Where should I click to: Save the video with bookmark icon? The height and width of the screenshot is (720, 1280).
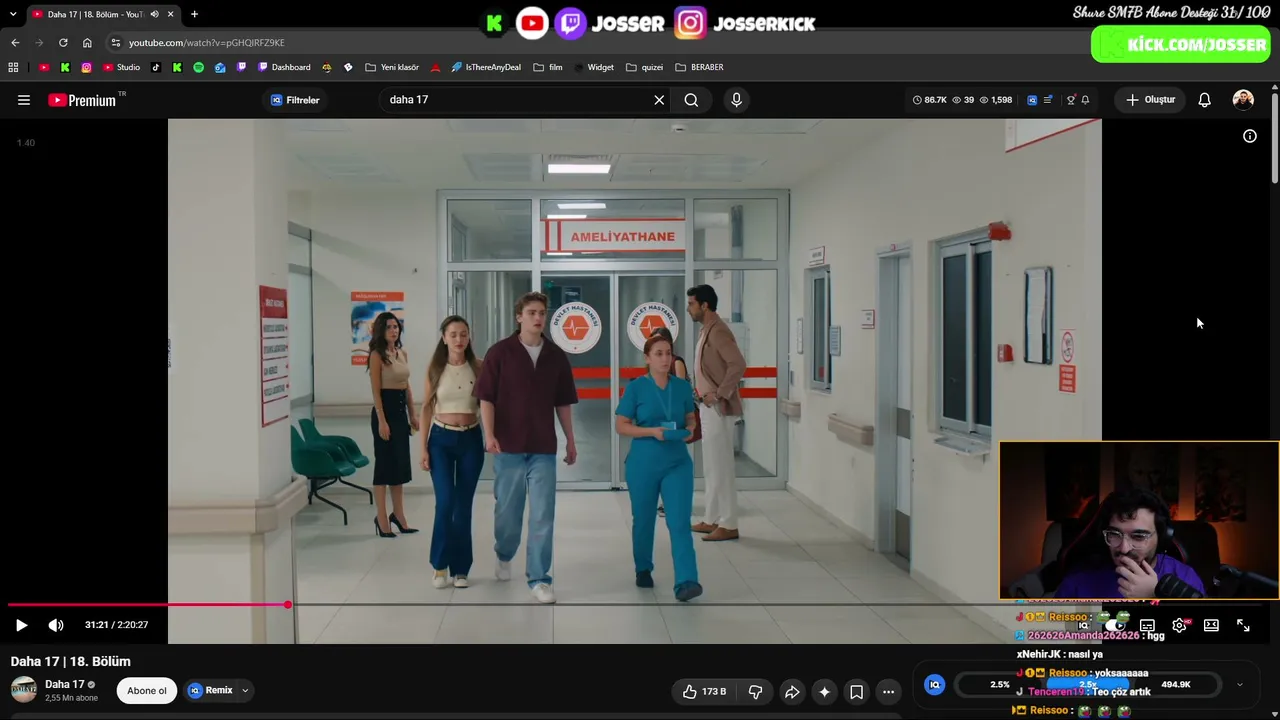pos(856,691)
